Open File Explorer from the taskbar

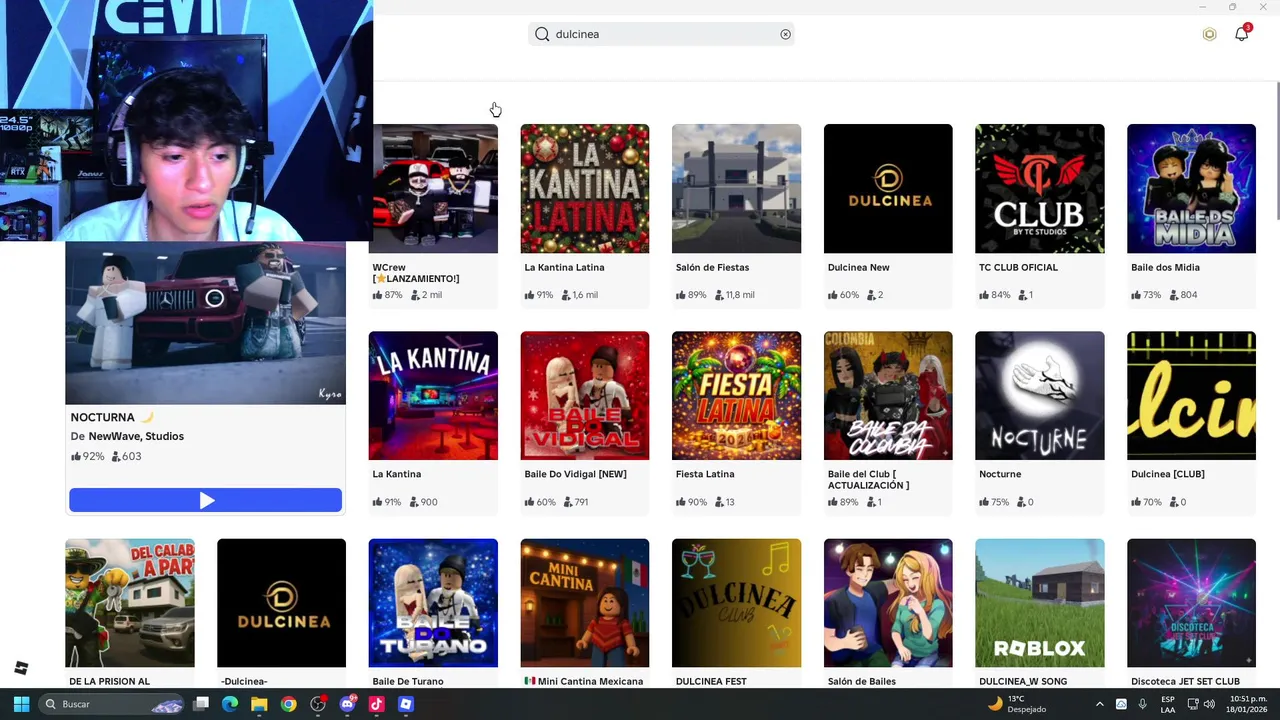[259, 704]
